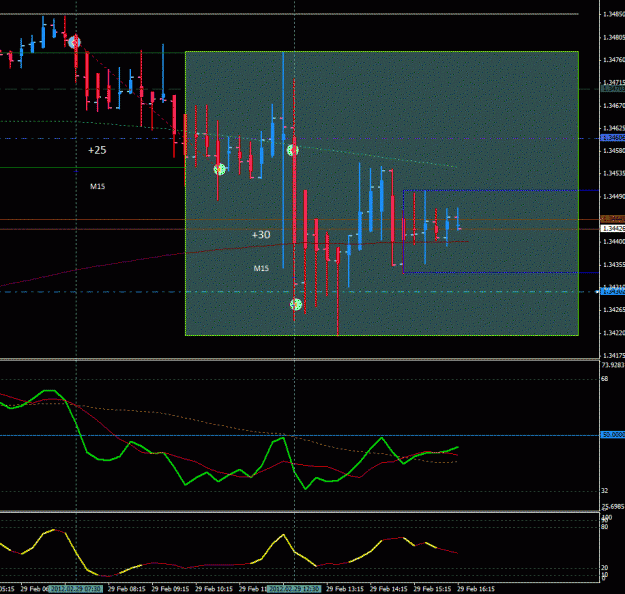Click the white current price tag 1.3442
The image size is (625, 594).
(613, 228)
